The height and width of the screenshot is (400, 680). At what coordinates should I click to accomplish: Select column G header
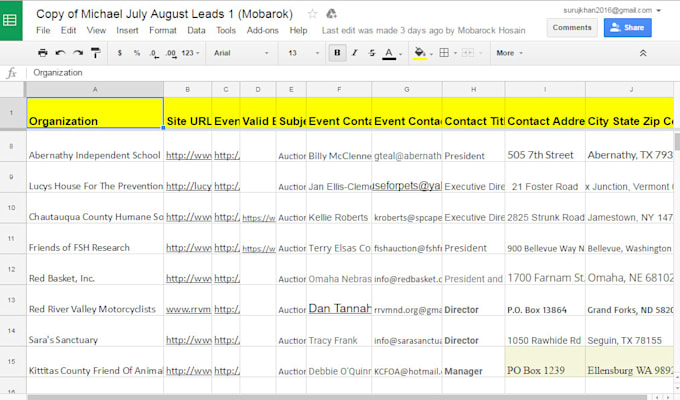click(407, 89)
